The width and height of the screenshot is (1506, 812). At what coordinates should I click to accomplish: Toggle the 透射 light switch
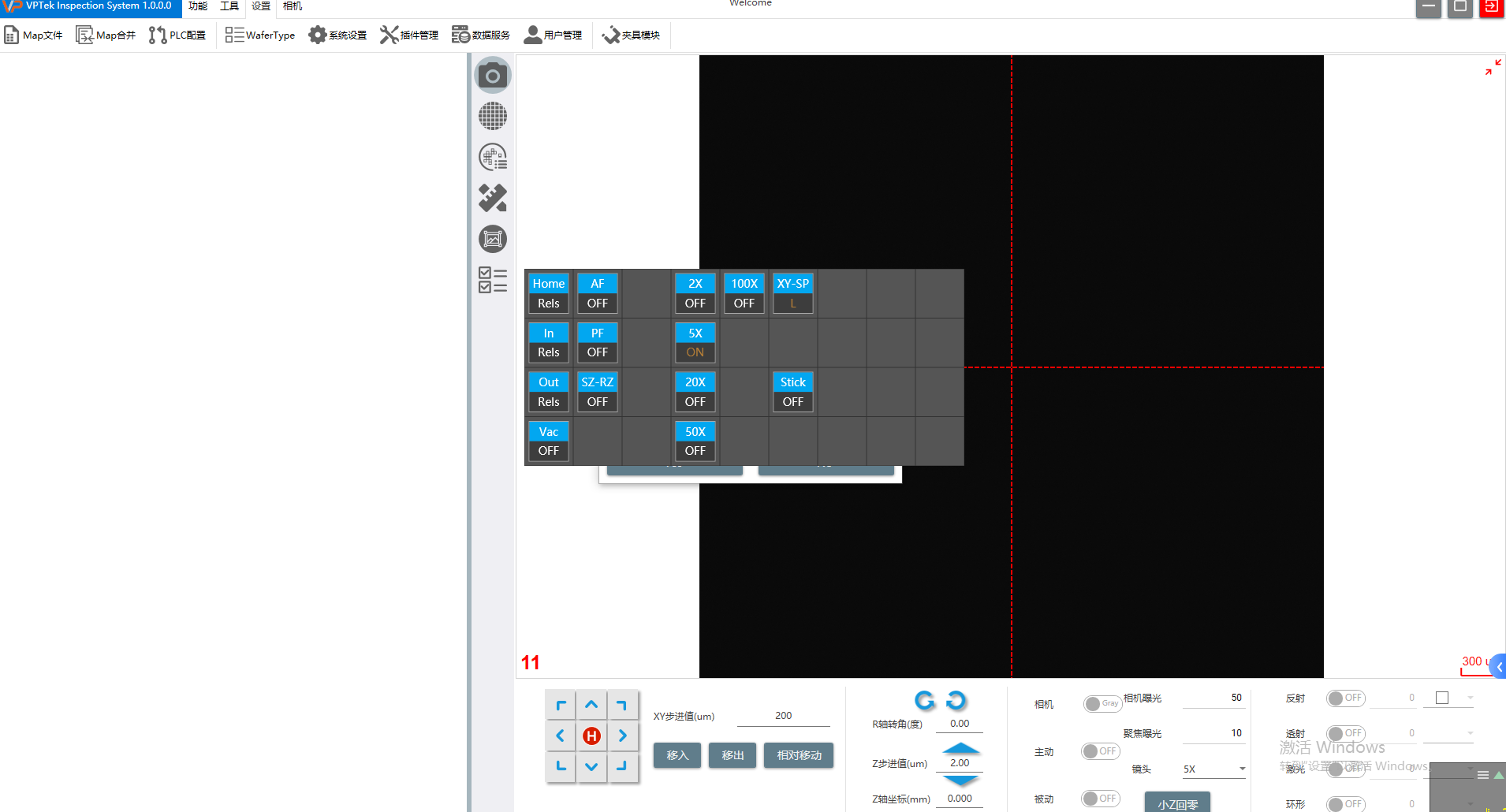(x=1346, y=734)
